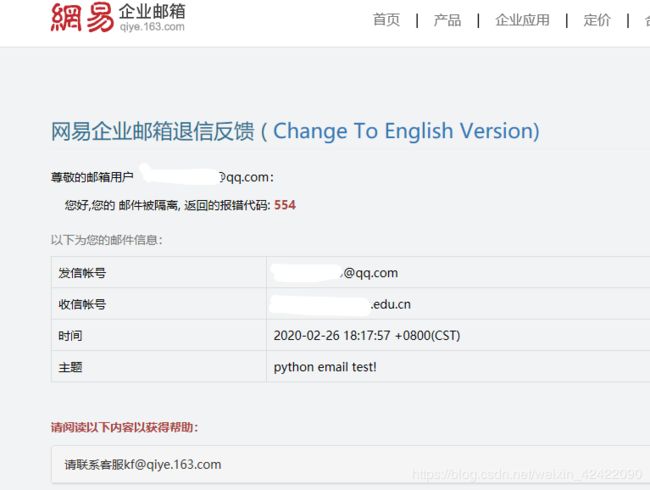Select the 发信帐号 table label
The width and height of the screenshot is (650, 490).
[x=82, y=273]
